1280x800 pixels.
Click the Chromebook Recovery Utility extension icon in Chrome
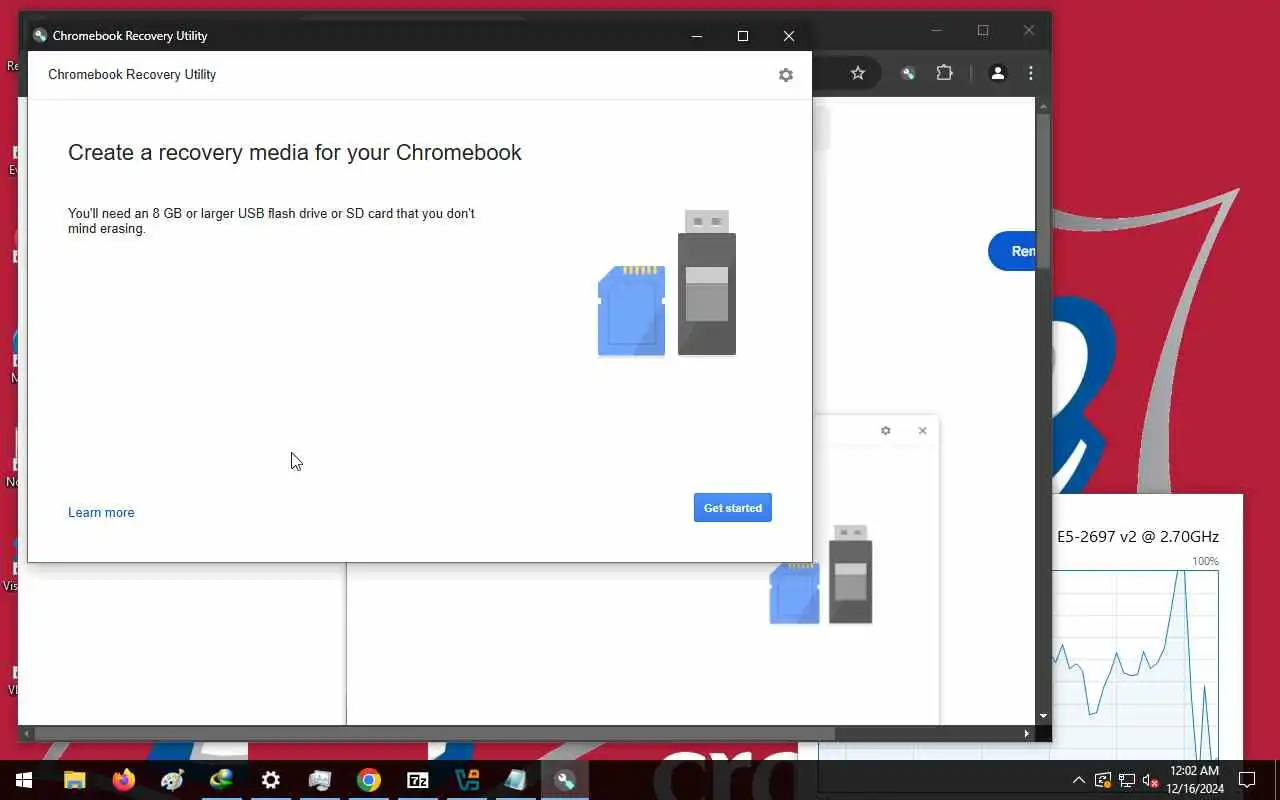coord(908,73)
